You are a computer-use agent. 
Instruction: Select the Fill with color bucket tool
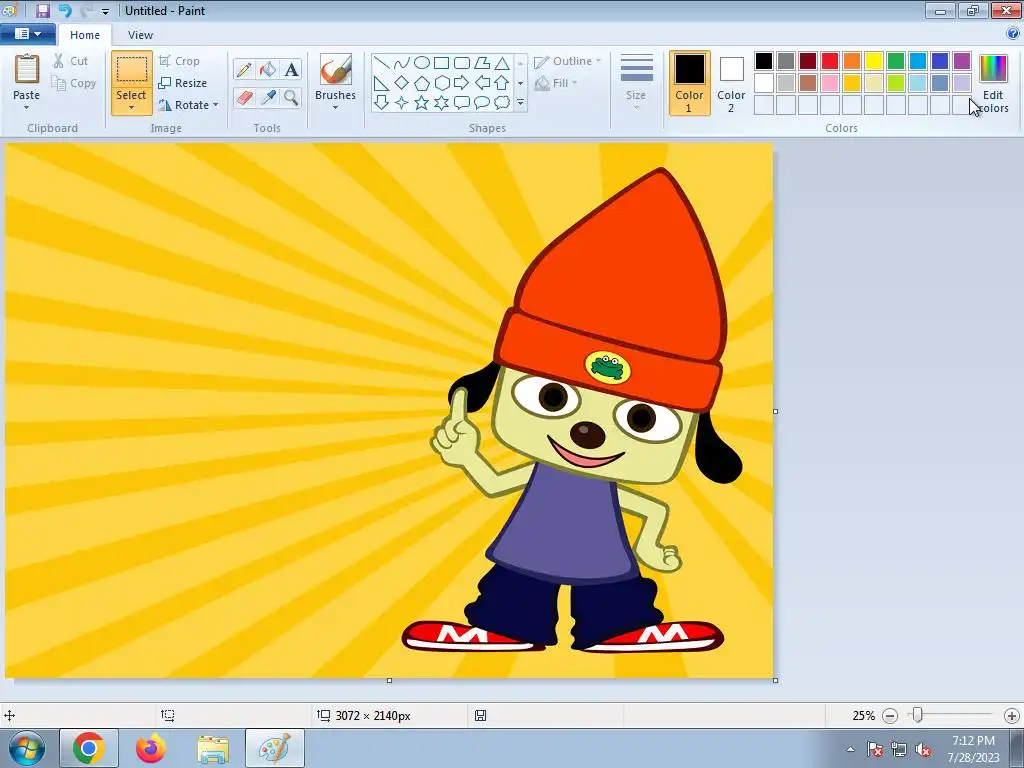[x=267, y=69]
